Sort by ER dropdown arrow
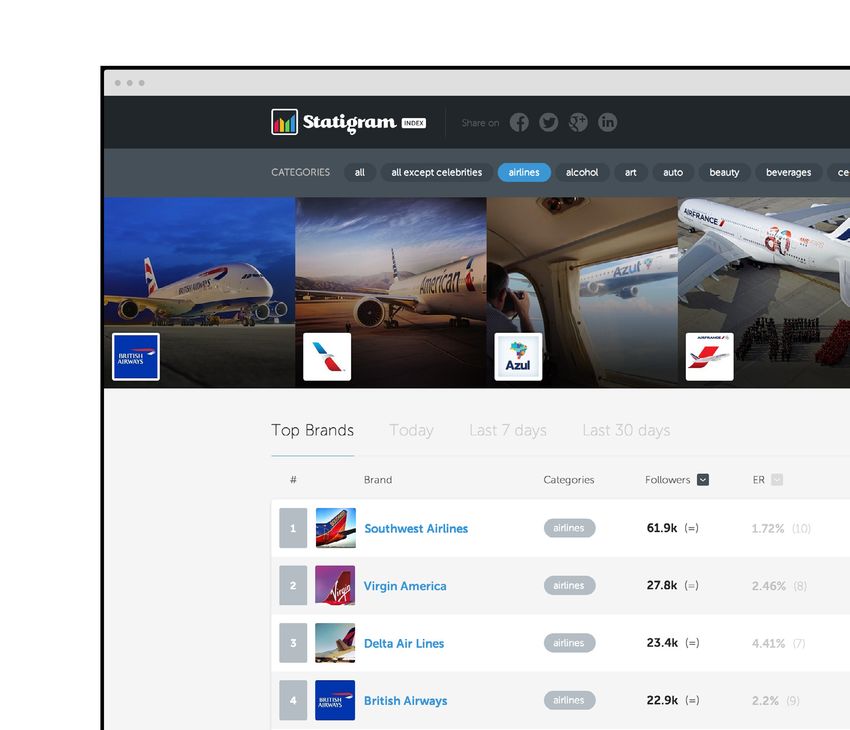The width and height of the screenshot is (850, 730). tap(777, 480)
